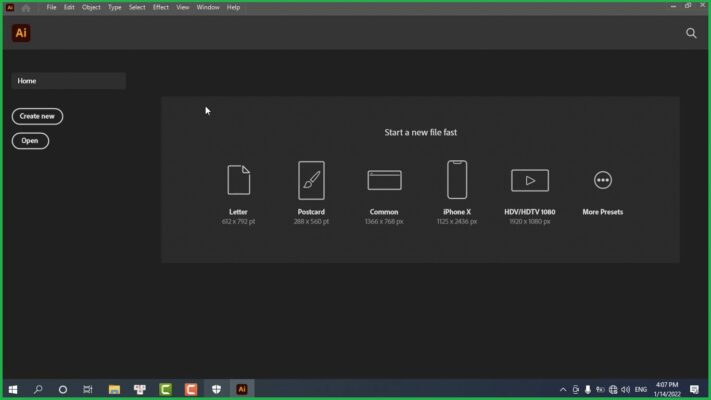Open the File menu

[51, 7]
